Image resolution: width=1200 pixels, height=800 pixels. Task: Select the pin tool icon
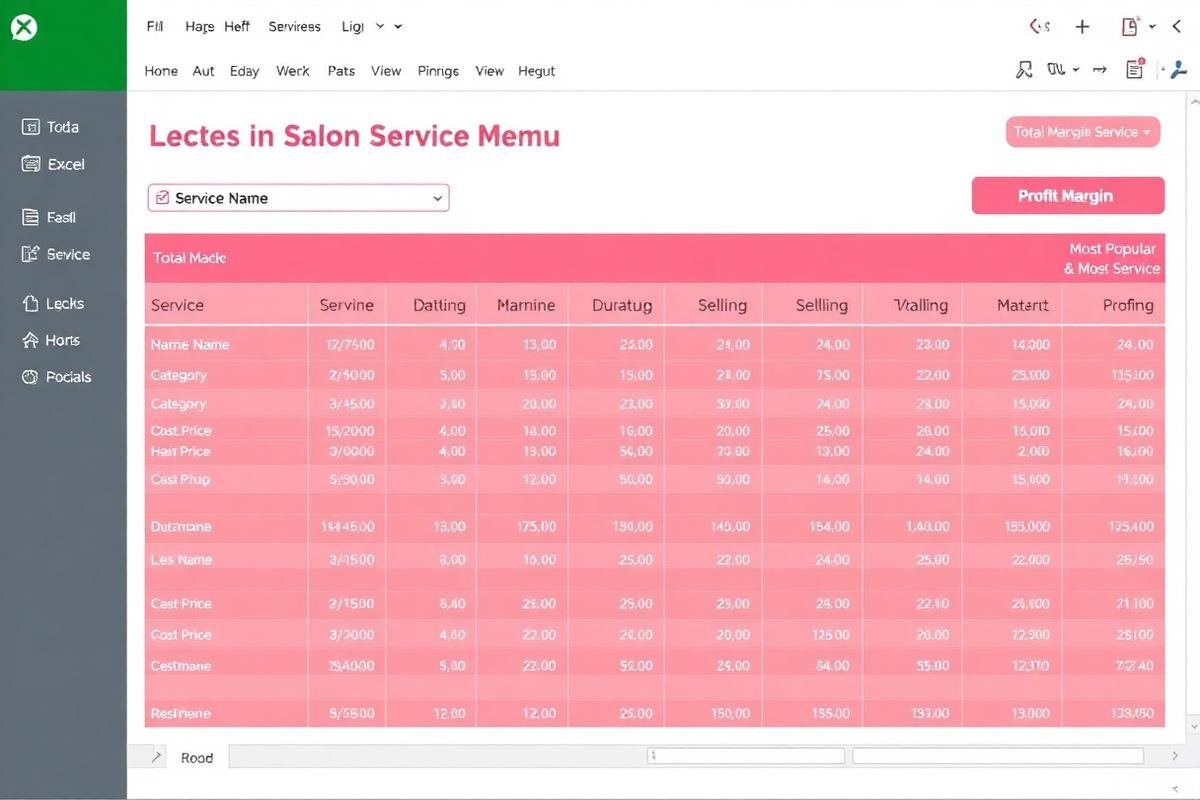(1023, 70)
